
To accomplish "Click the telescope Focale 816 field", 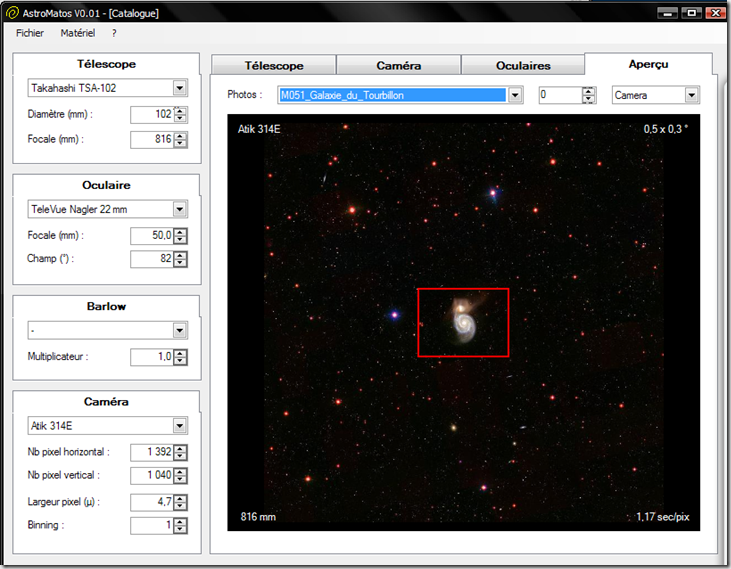I will point(152,139).
